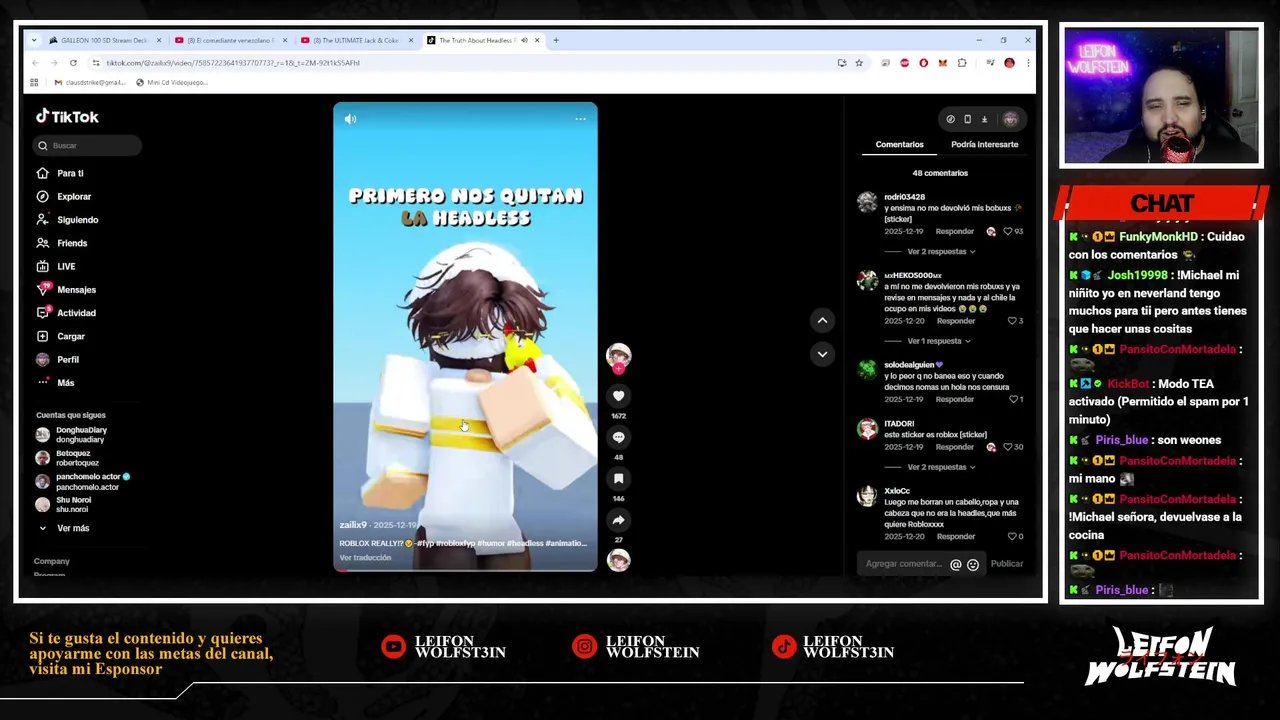Screen dimensions: 1280x720
Task: Switch to The ULTIMATE Jack & Coke tab
Action: 355,41
